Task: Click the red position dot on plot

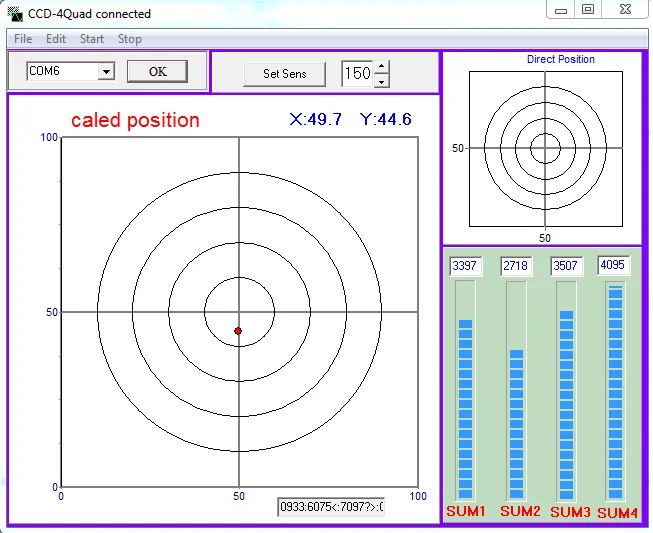Action: (x=238, y=330)
